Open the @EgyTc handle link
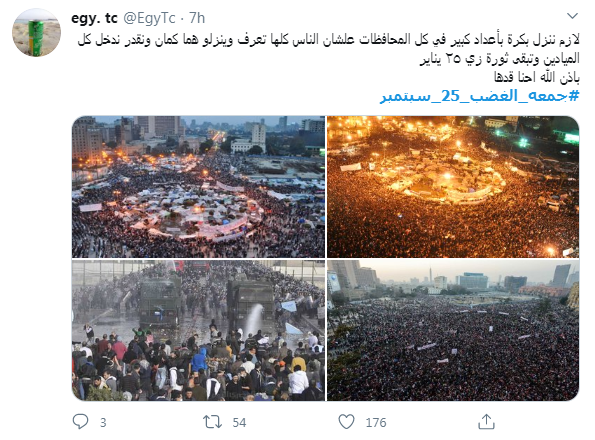Screen dimensions: 595x440 pyautogui.click(x=150, y=18)
